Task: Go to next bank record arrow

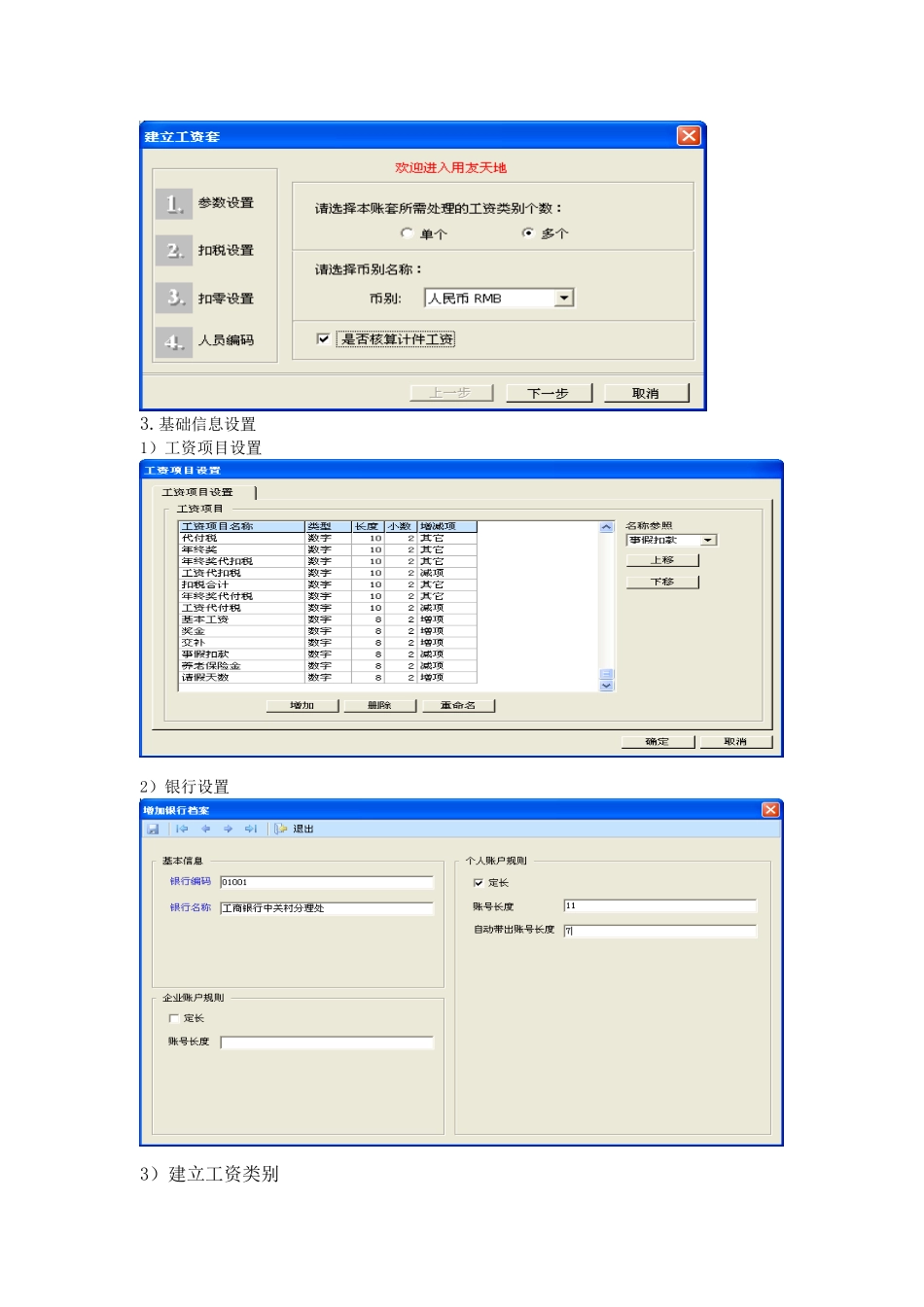Action: 228,829
